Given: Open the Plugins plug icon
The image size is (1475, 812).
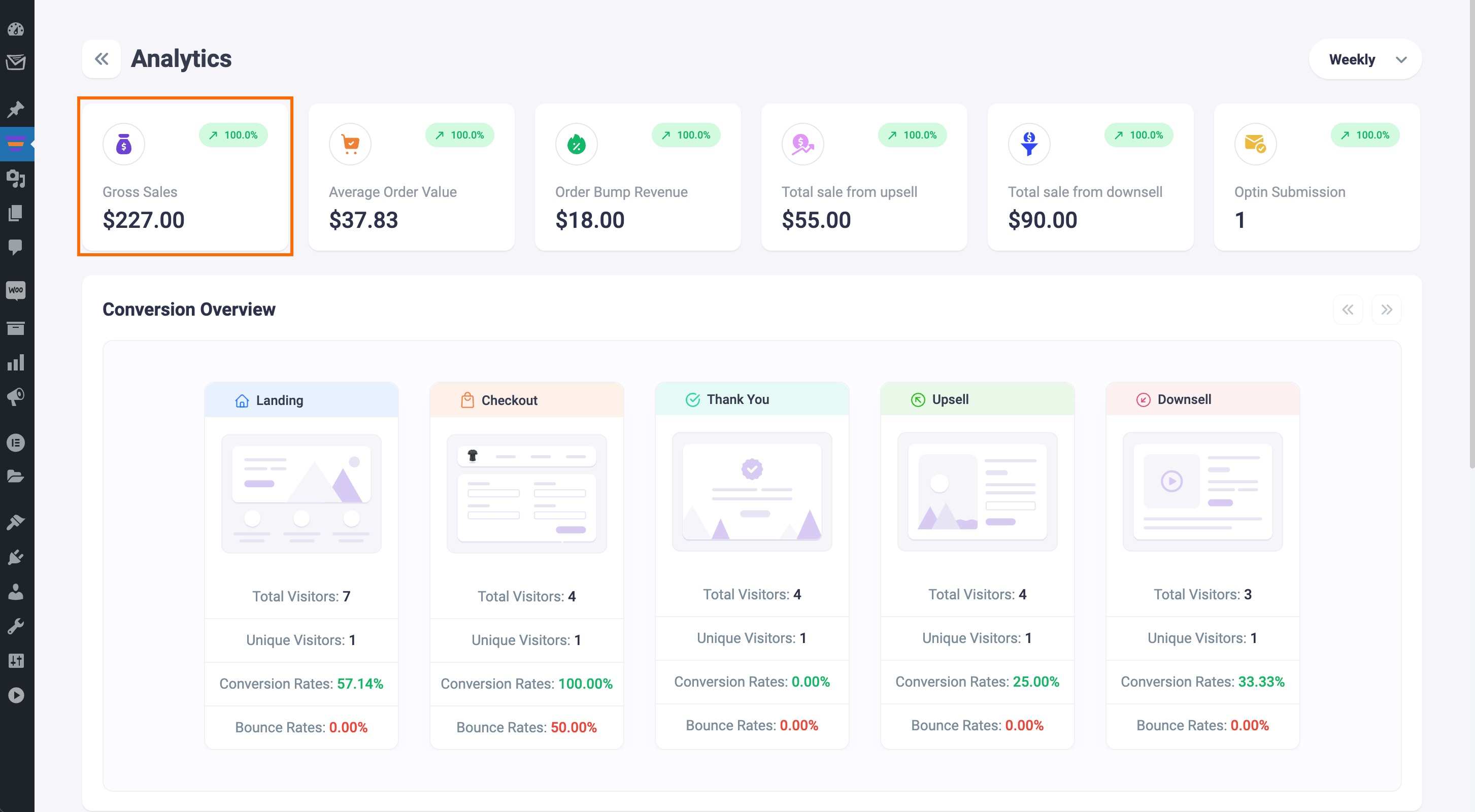Looking at the screenshot, I should tap(16, 557).
